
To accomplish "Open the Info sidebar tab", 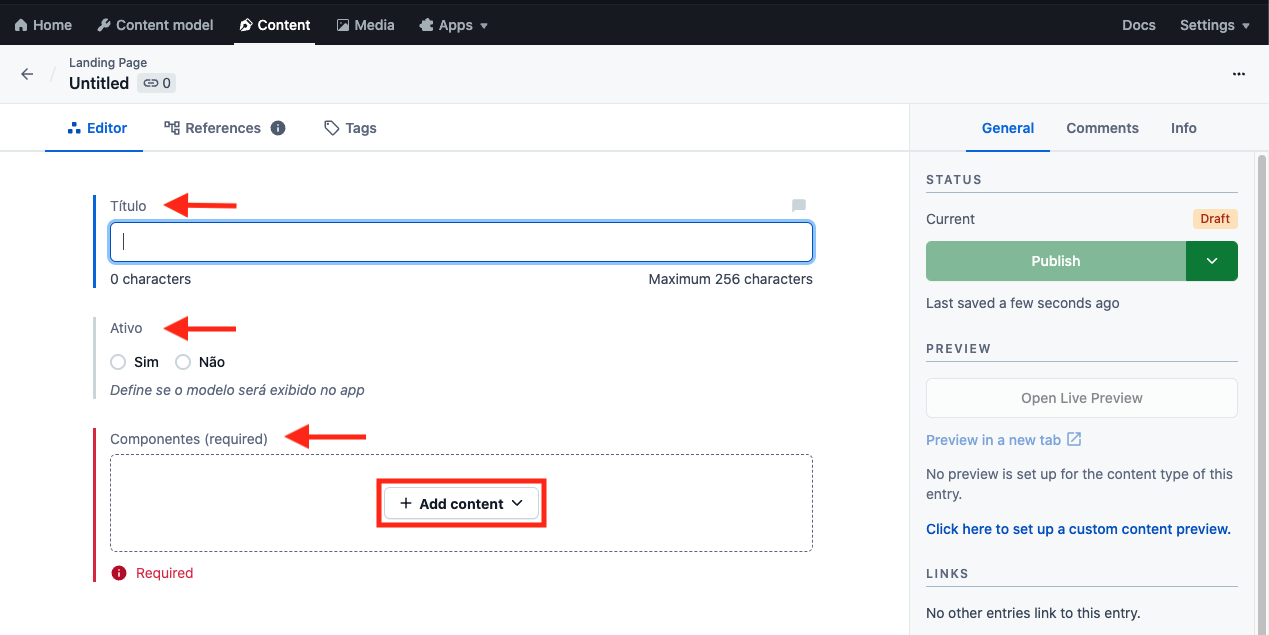I will [1183, 128].
